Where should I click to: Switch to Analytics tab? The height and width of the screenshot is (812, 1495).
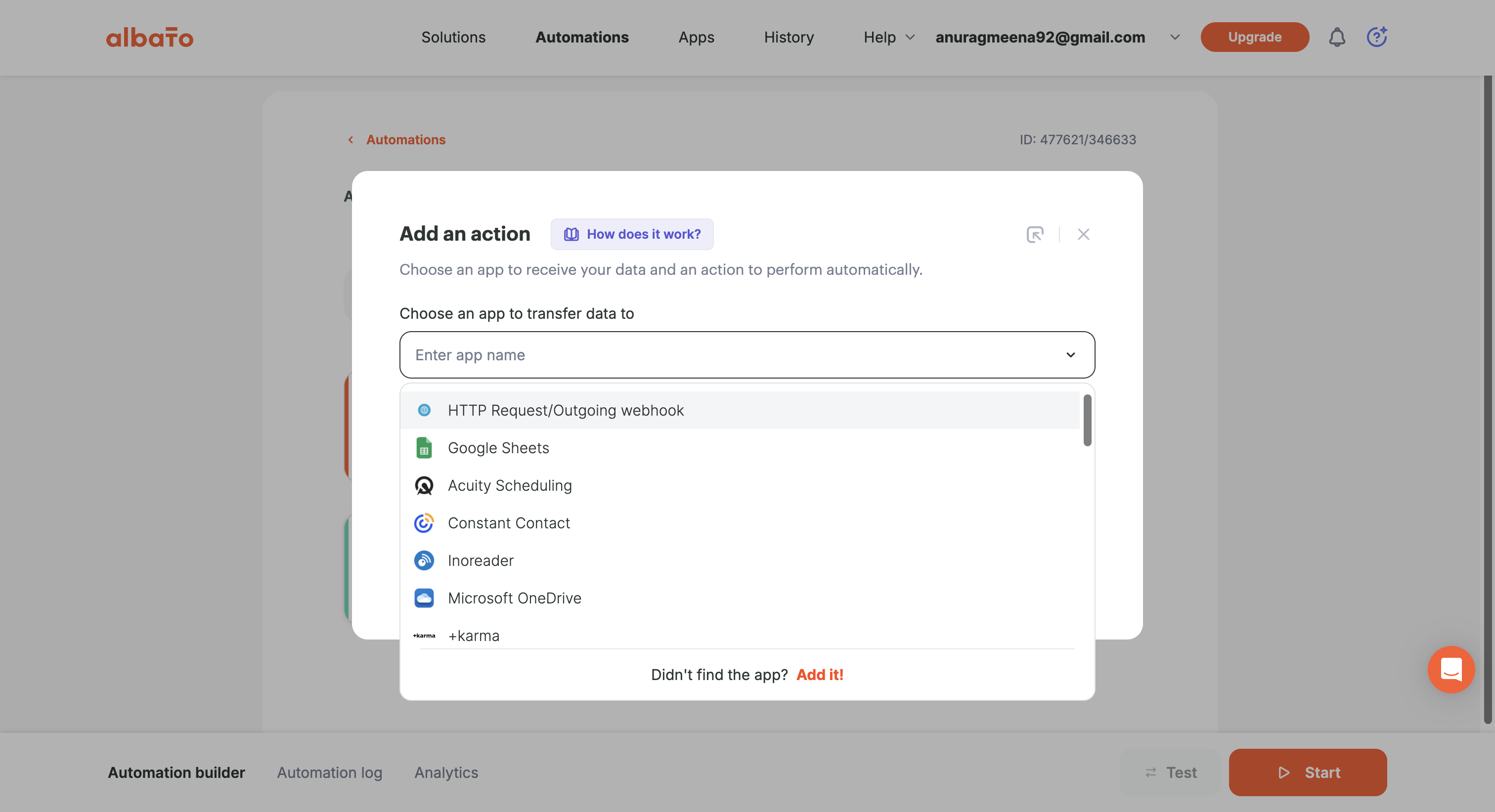tap(446, 772)
